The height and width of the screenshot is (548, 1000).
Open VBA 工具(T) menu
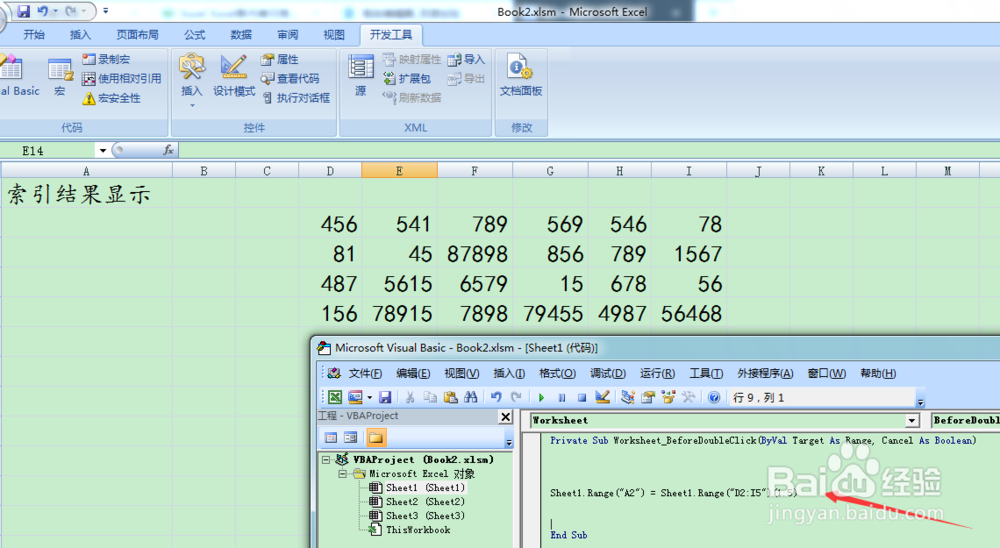pyautogui.click(x=706, y=374)
